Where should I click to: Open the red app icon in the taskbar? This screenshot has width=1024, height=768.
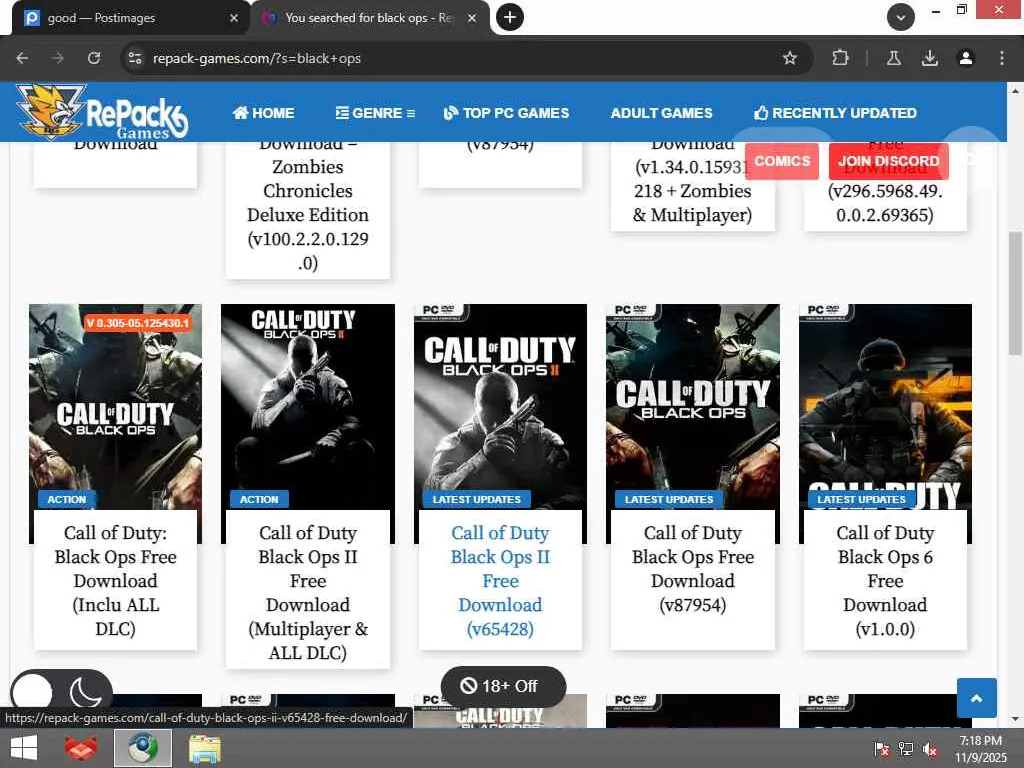tap(82, 748)
